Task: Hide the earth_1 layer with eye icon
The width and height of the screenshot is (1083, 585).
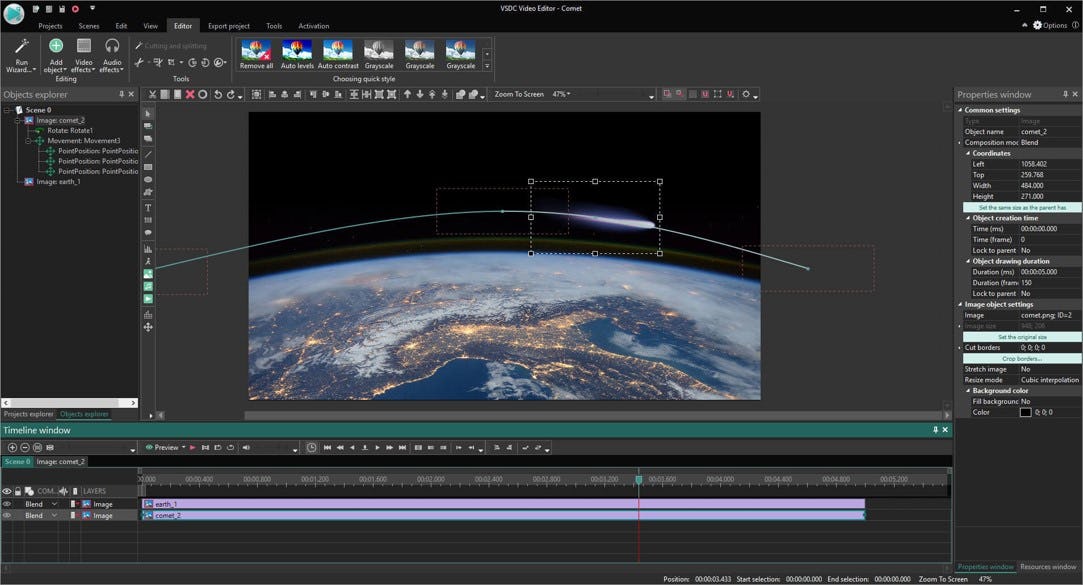Action: (x=7, y=504)
